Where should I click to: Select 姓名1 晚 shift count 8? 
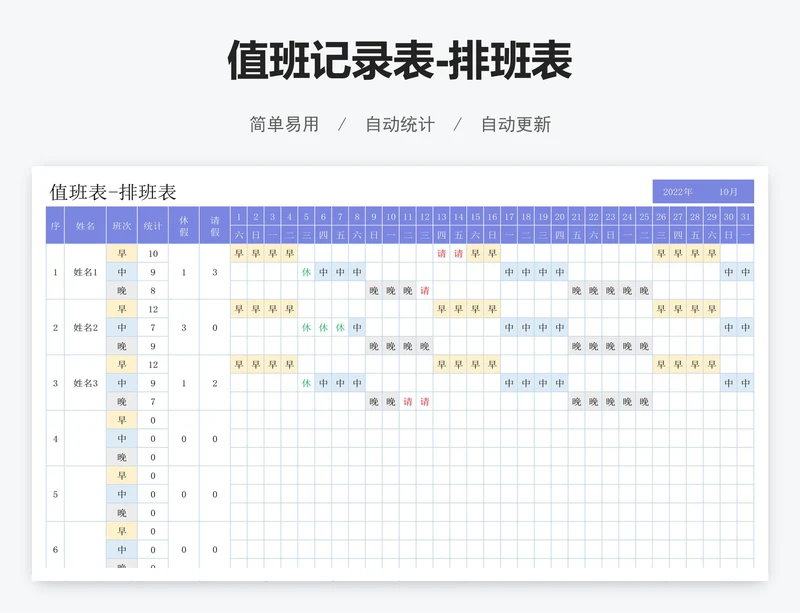point(153,290)
